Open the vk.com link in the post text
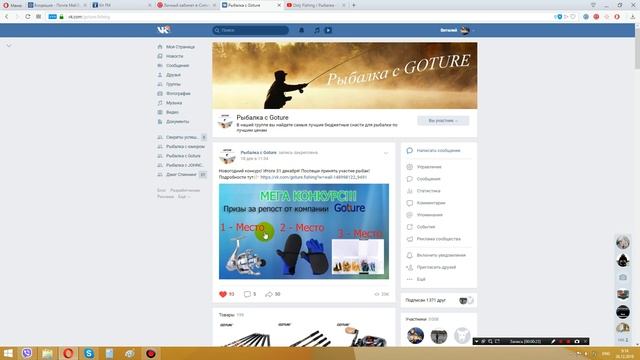The width and height of the screenshot is (640, 360). click(x=313, y=177)
